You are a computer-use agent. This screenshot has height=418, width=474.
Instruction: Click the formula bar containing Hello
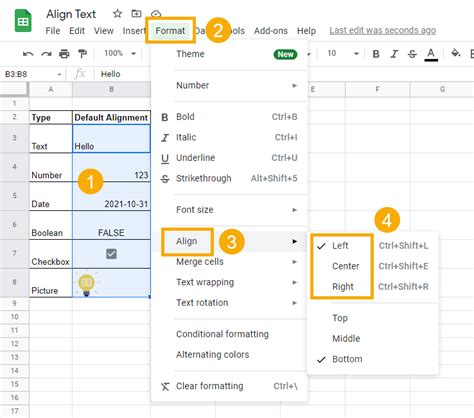pyautogui.click(x=125, y=74)
